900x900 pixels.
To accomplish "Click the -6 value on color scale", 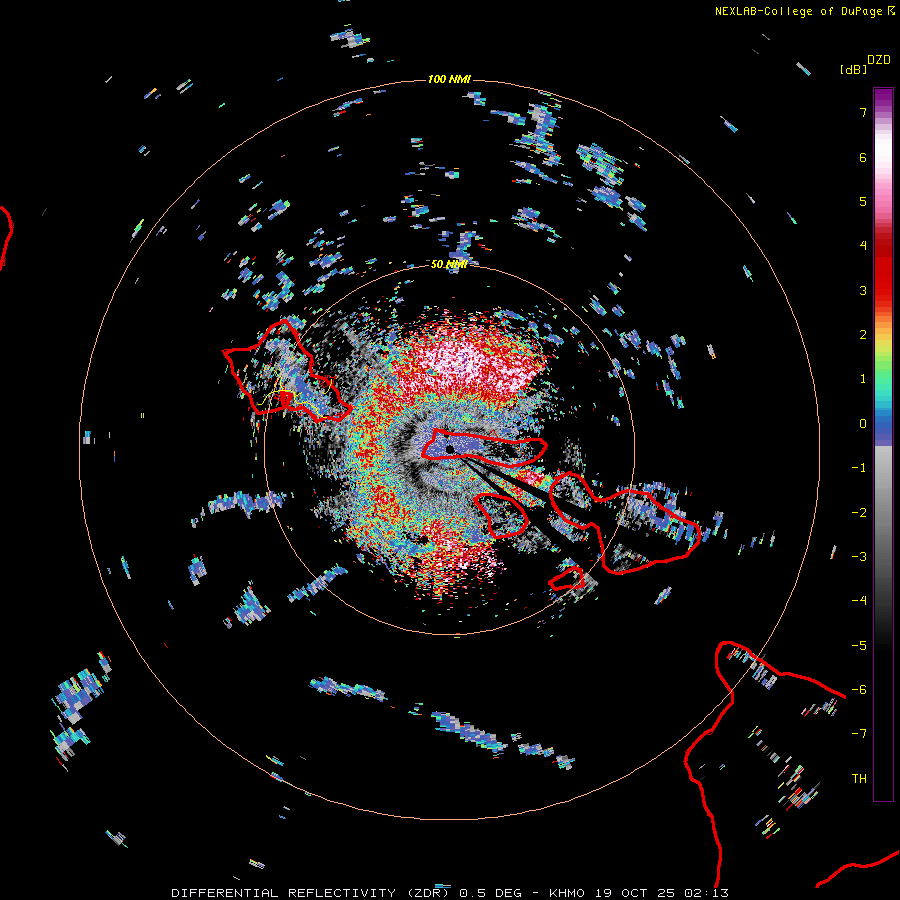I will pyautogui.click(x=859, y=690).
